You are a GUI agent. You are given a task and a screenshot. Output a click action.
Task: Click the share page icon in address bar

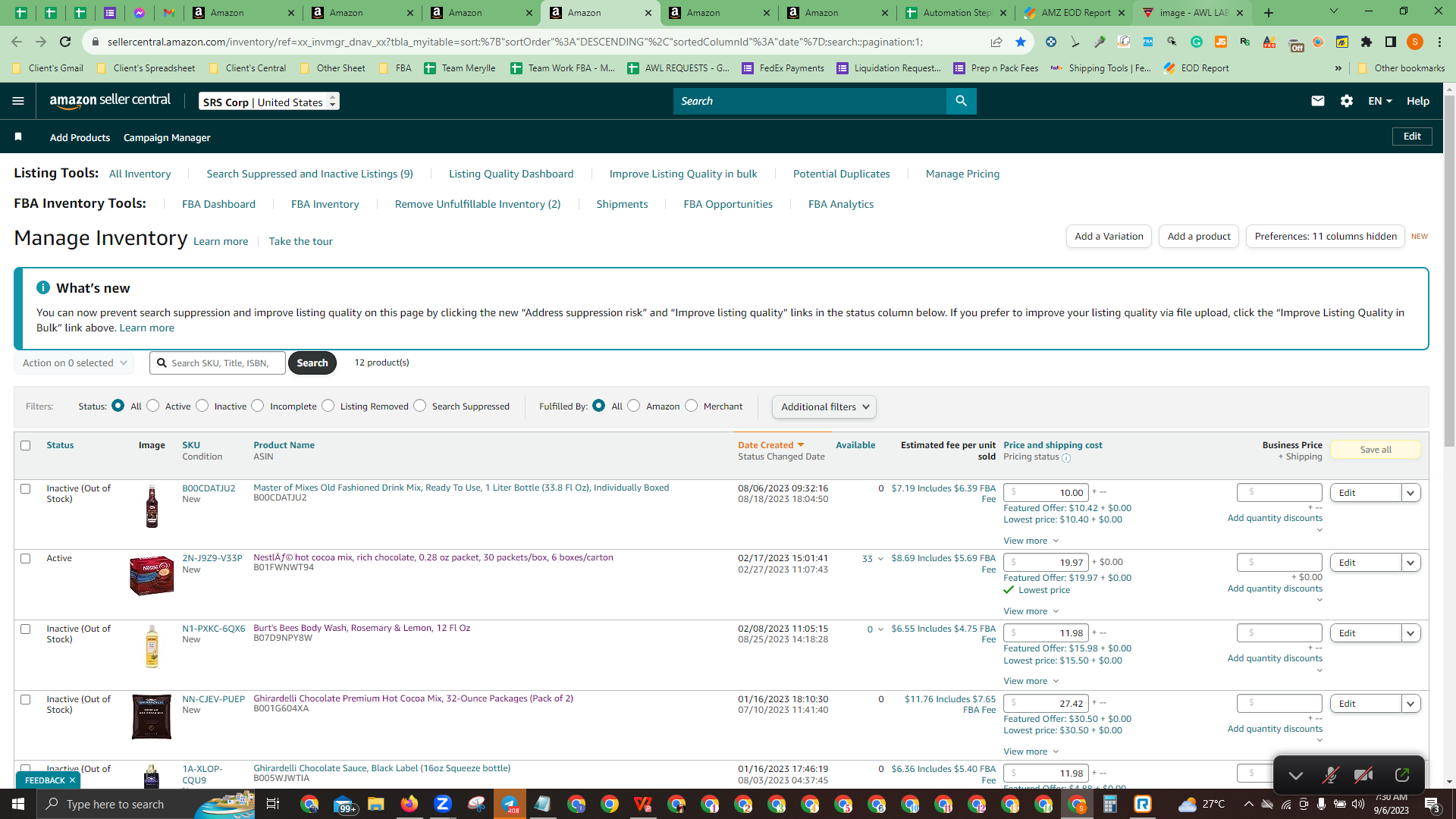996,42
